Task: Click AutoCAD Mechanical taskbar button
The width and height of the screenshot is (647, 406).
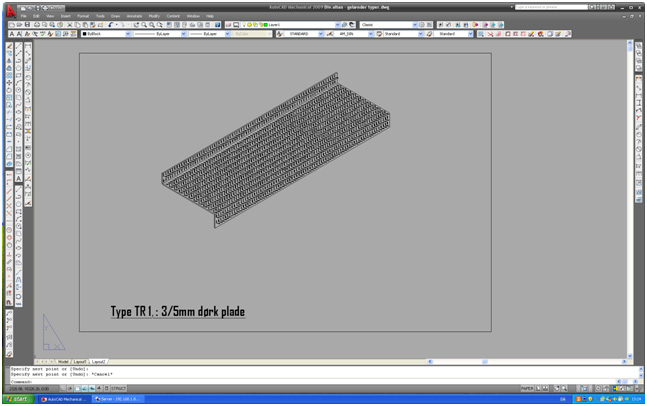Action: 64,399
